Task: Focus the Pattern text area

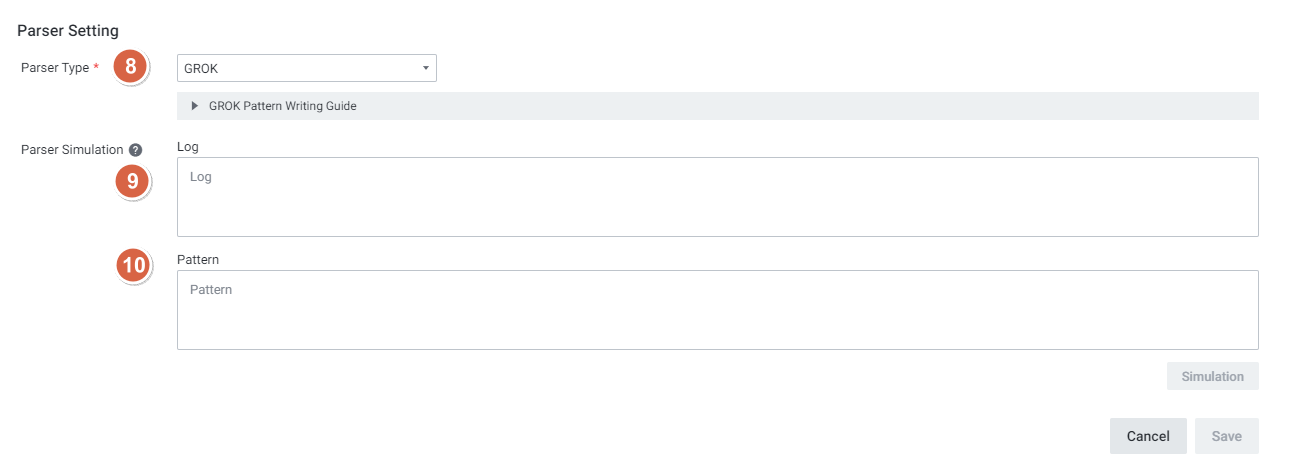Action: pyautogui.click(x=717, y=310)
